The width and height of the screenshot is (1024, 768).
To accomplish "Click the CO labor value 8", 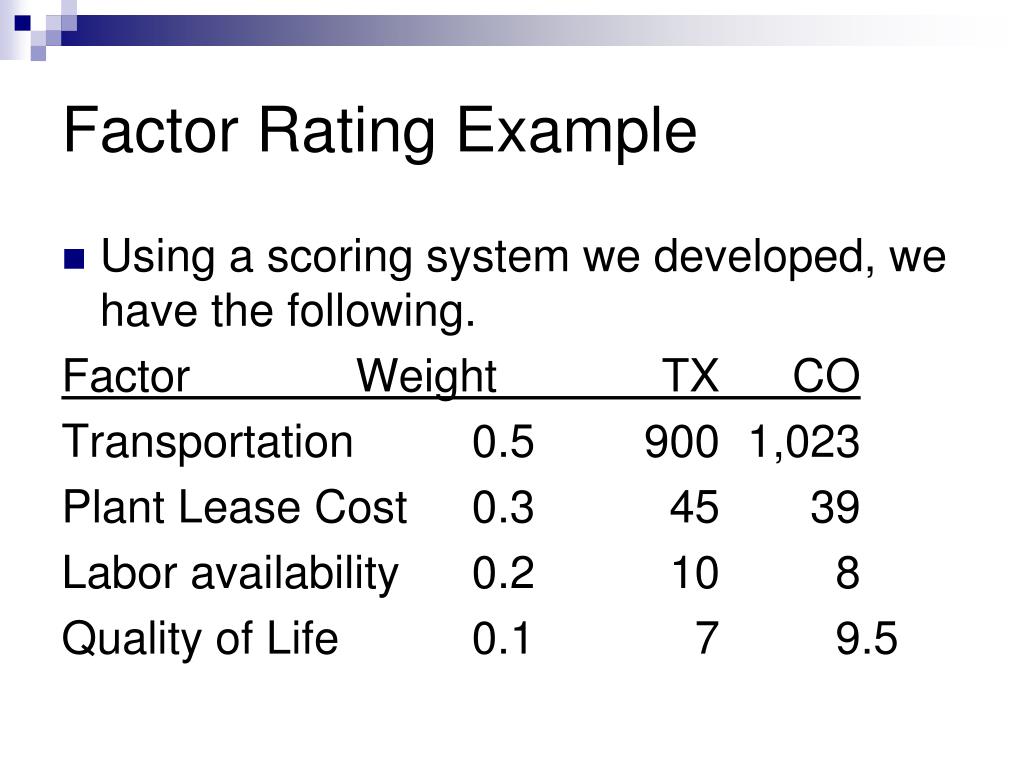I will [848, 573].
